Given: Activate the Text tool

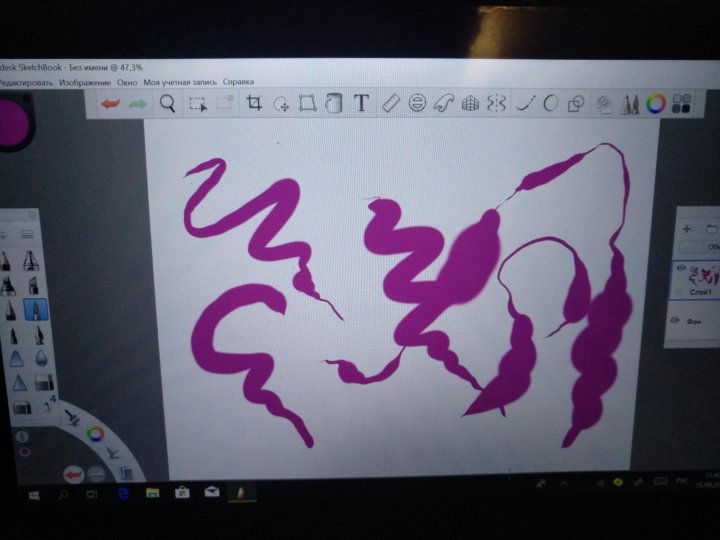Looking at the screenshot, I should point(361,103).
